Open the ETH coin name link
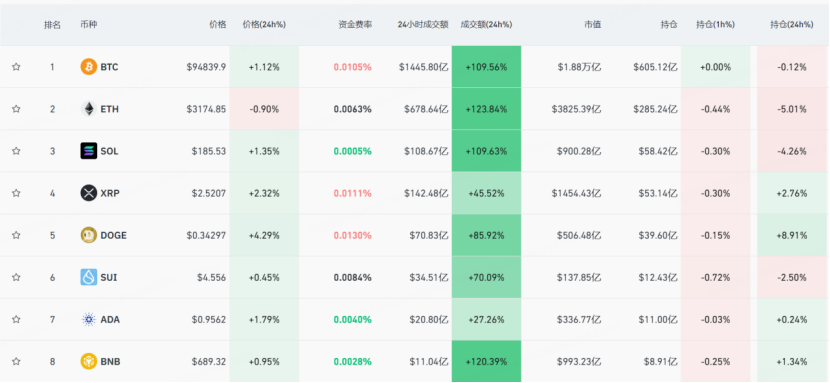830x383 pixels. coord(109,109)
